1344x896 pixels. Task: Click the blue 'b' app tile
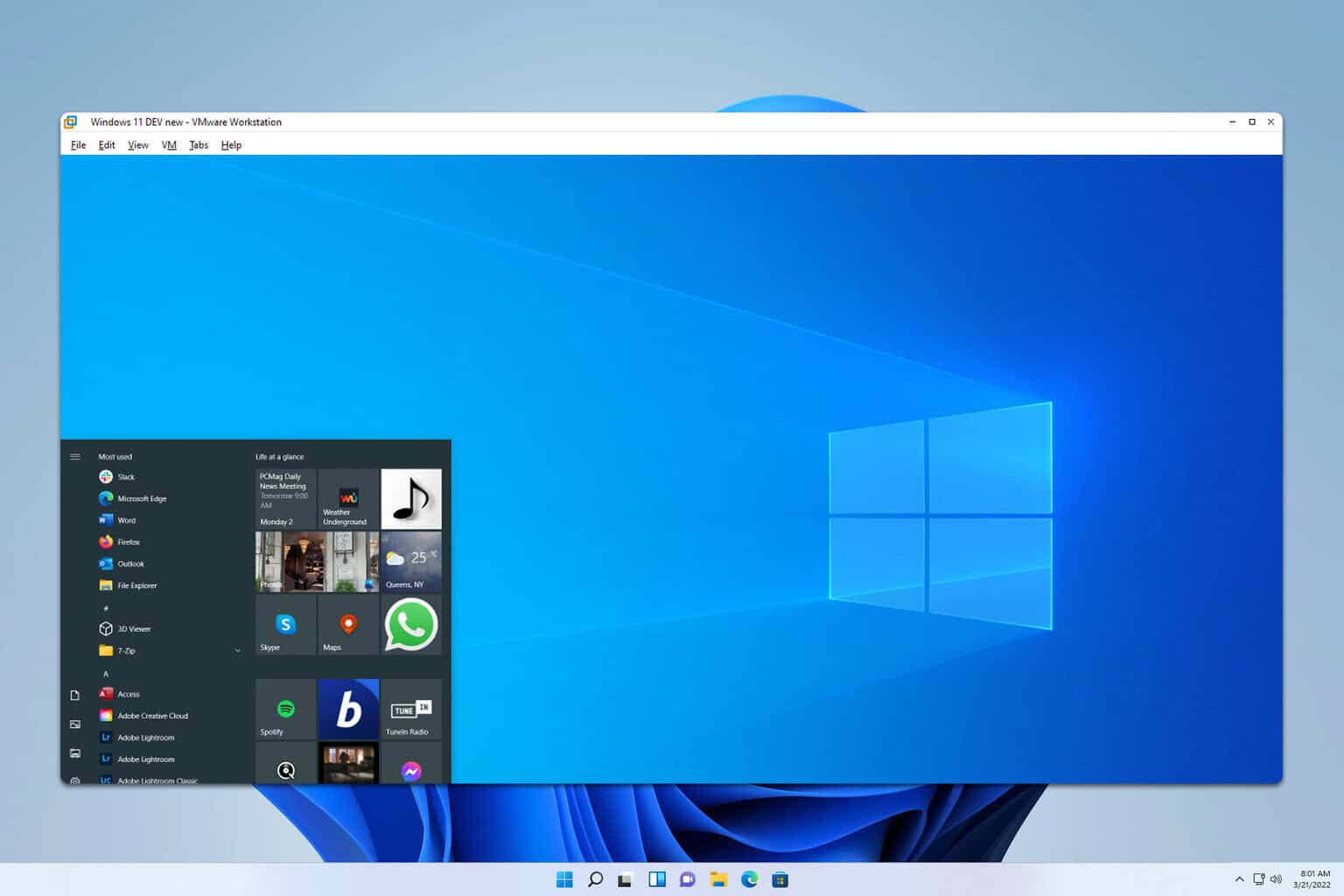tap(348, 709)
